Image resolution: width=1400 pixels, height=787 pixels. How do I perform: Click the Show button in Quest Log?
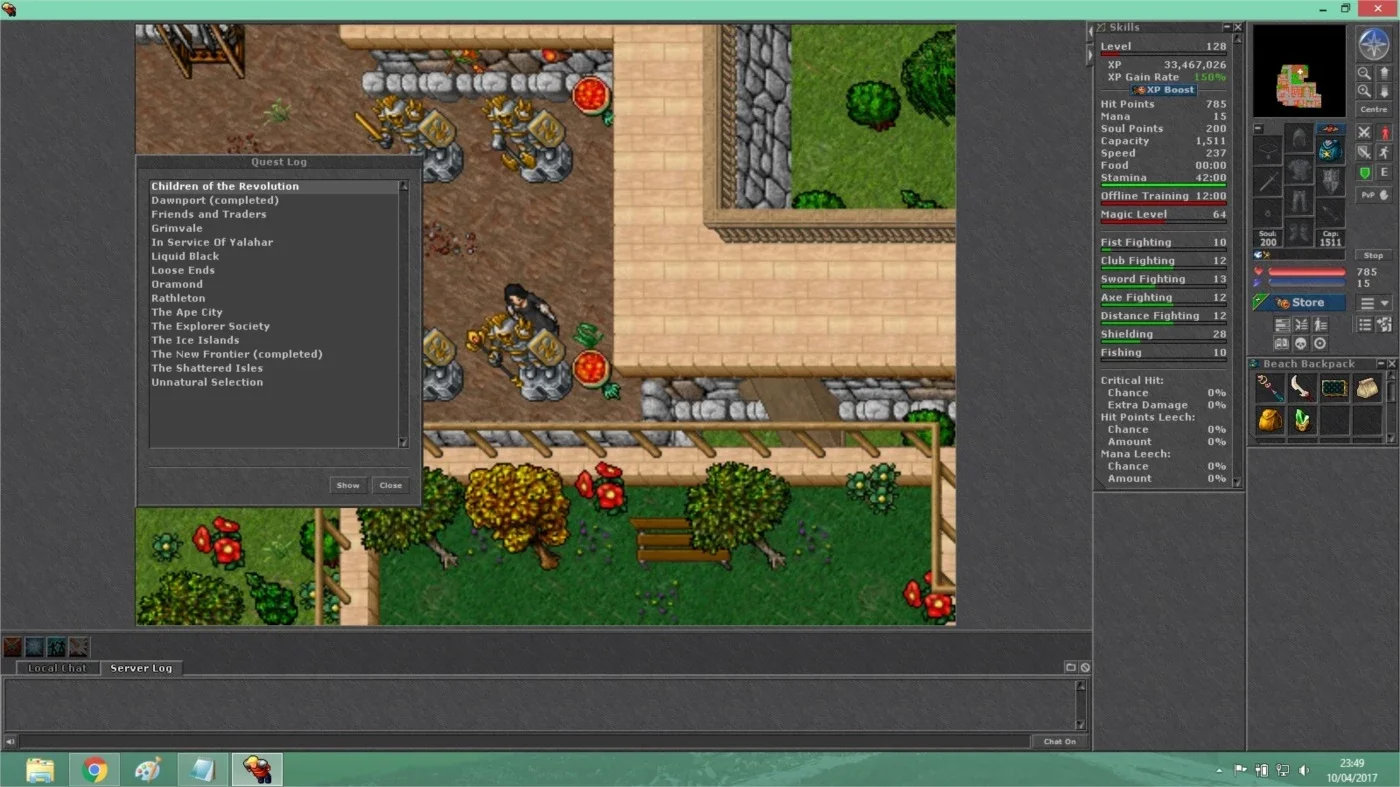(x=348, y=485)
